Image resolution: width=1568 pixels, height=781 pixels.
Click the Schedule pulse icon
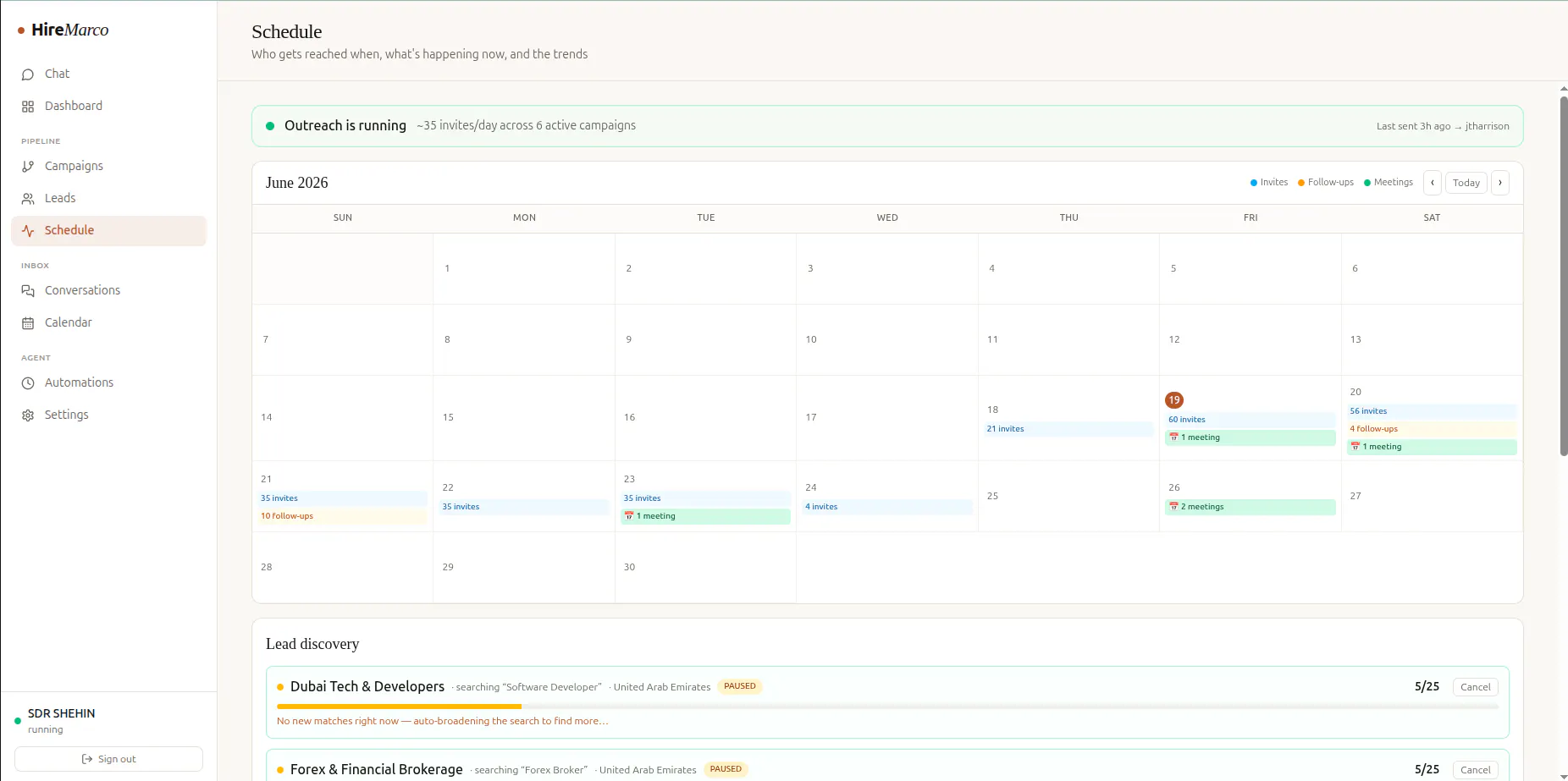pos(28,231)
